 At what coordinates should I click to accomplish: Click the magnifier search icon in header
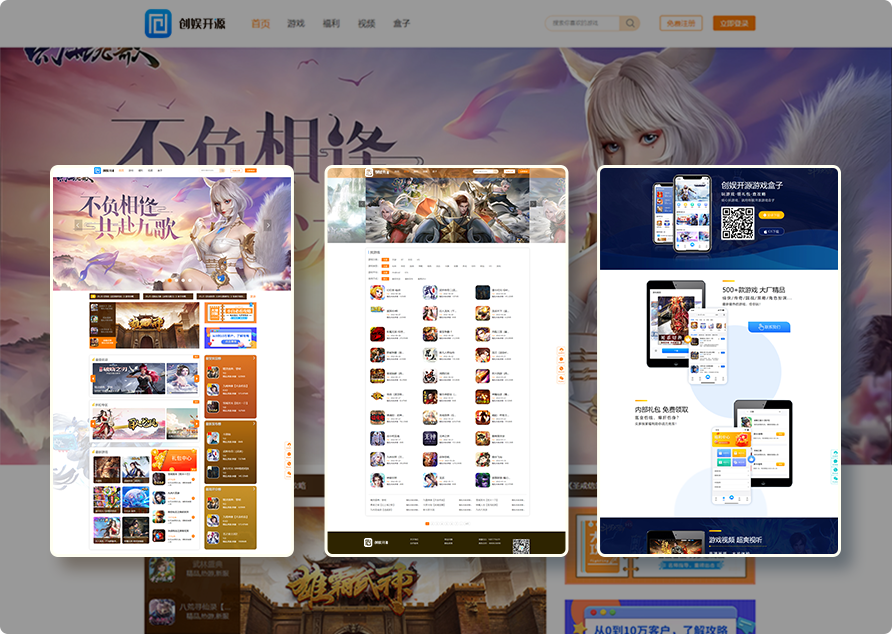630,23
